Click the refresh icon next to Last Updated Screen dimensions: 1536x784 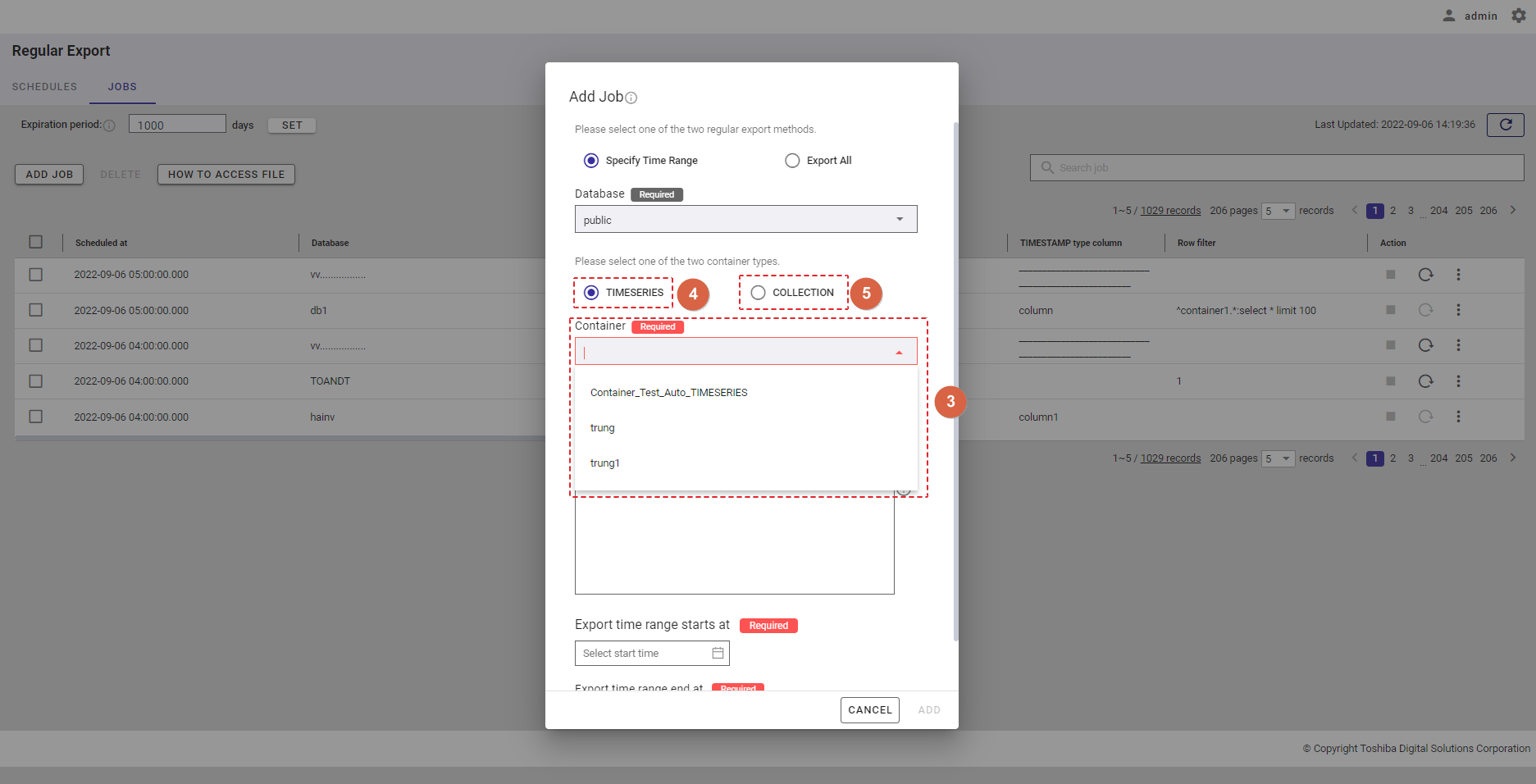pos(1505,125)
